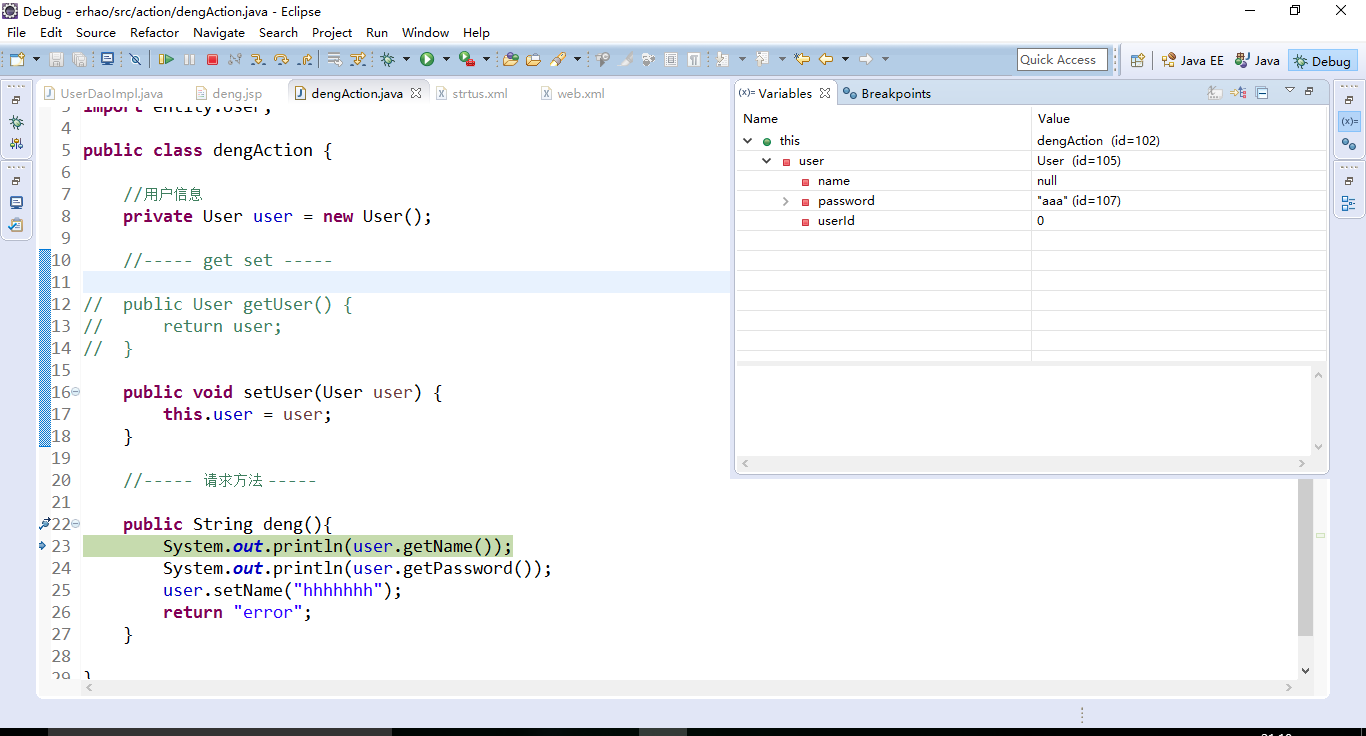This screenshot has width=1366, height=736.
Task: Switch to the UserDaoImpl.java editor tab
Action: [103, 93]
